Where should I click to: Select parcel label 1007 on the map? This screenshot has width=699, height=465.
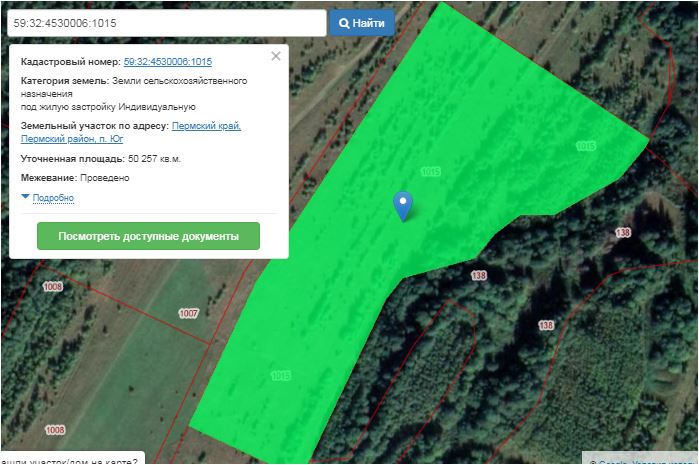point(188,313)
